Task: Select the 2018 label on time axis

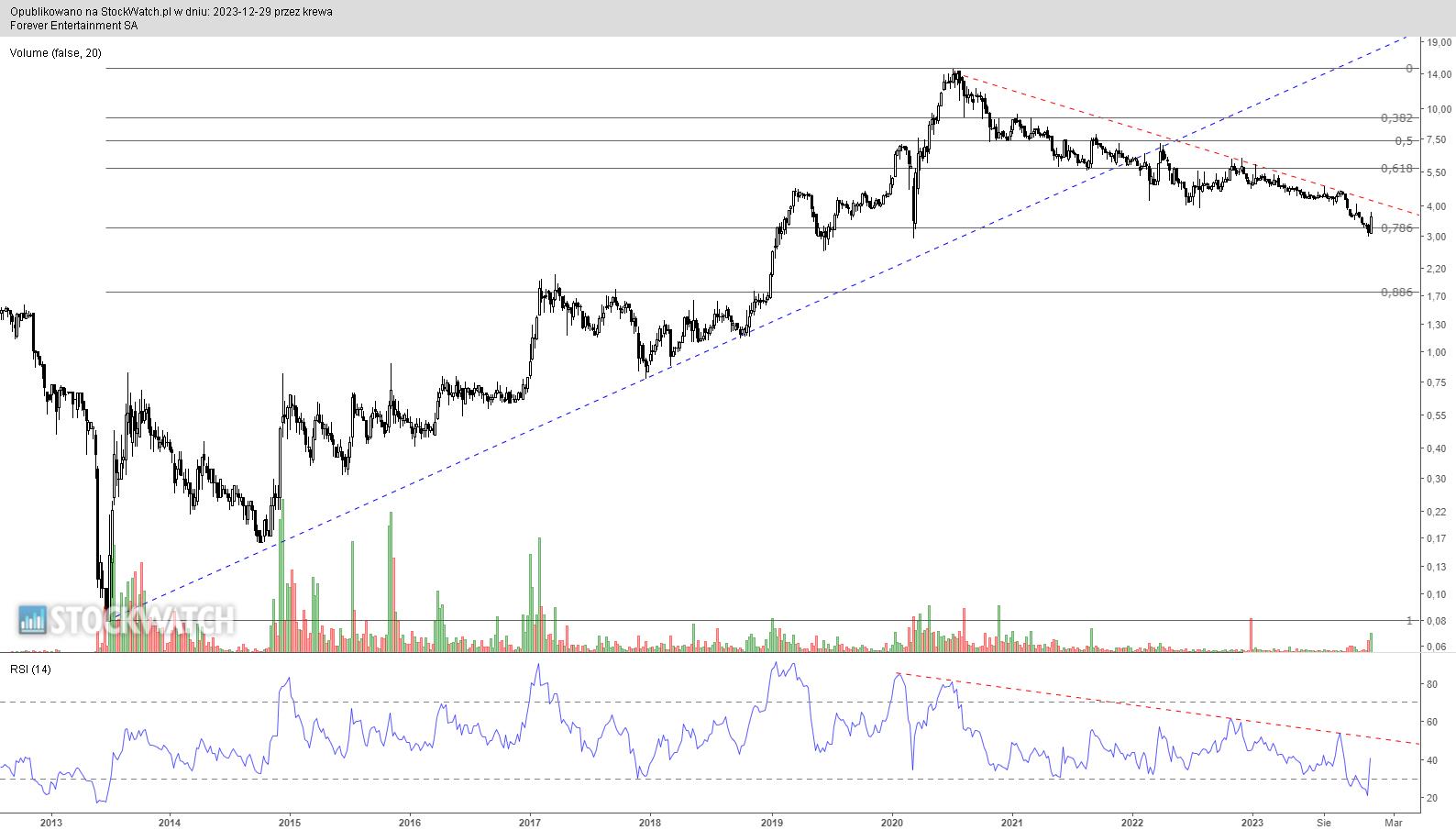Action: [x=649, y=822]
